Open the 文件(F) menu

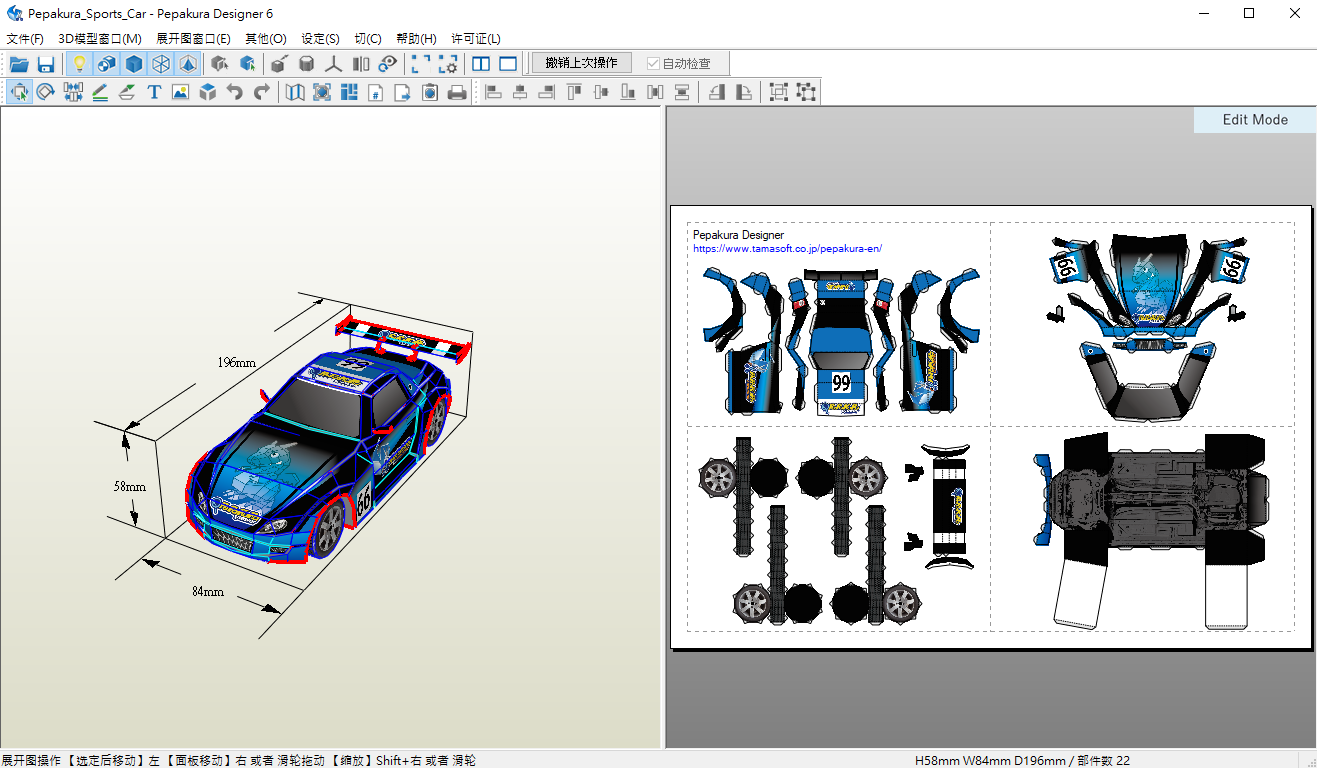[x=25, y=39]
